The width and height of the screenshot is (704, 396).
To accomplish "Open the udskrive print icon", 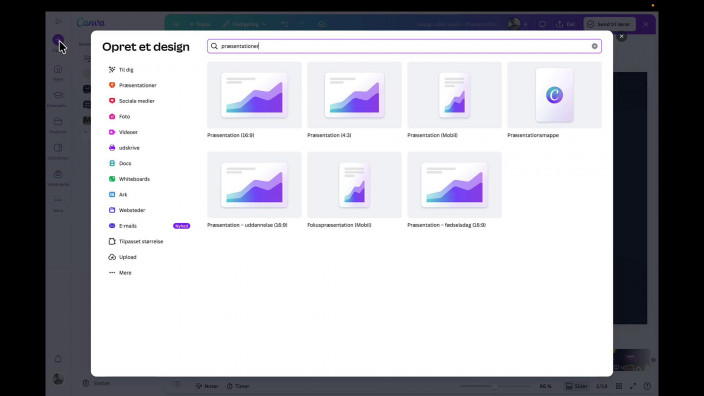I will pos(112,148).
